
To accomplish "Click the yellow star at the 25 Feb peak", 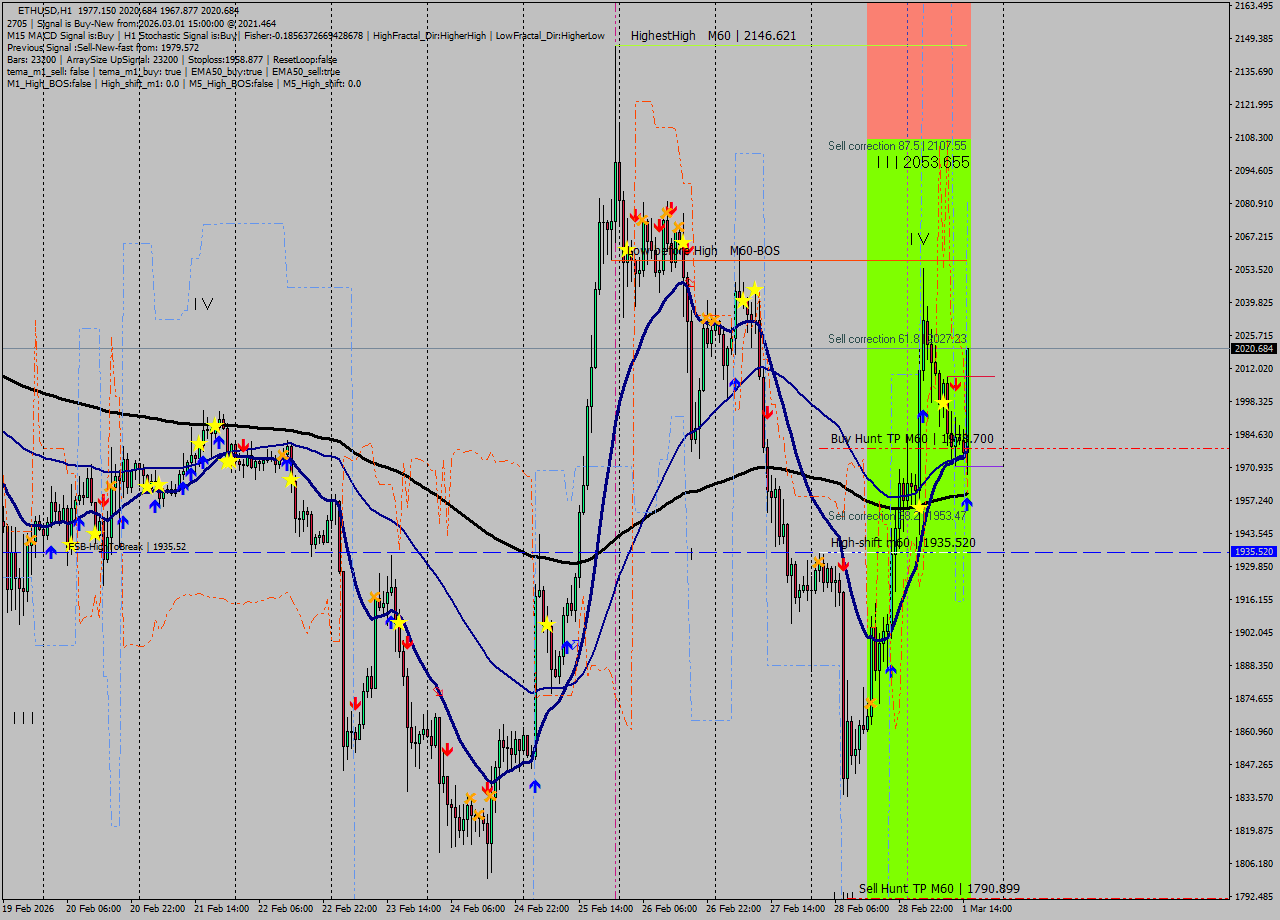I will point(626,250).
